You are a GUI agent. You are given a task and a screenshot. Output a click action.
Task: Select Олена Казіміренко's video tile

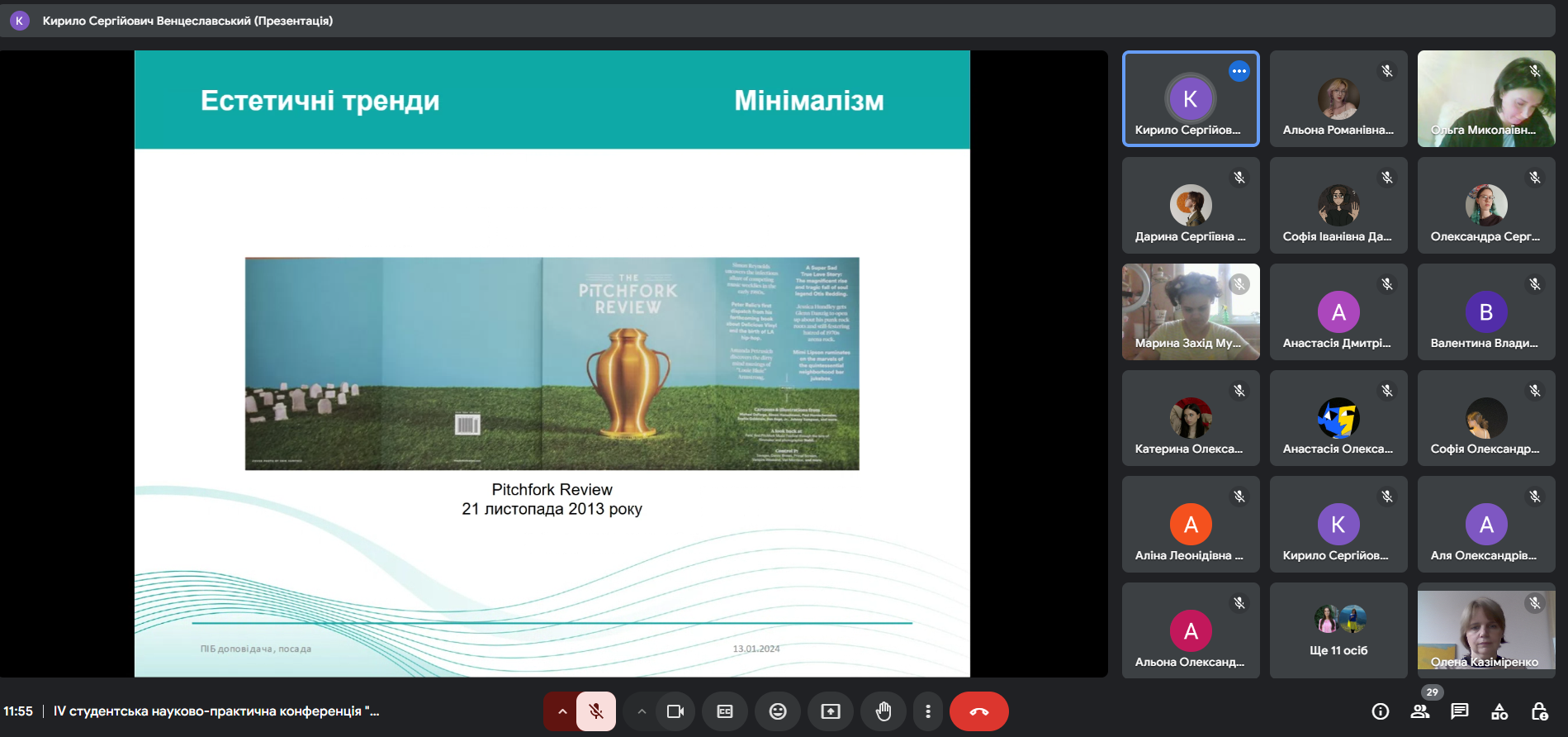point(1486,630)
